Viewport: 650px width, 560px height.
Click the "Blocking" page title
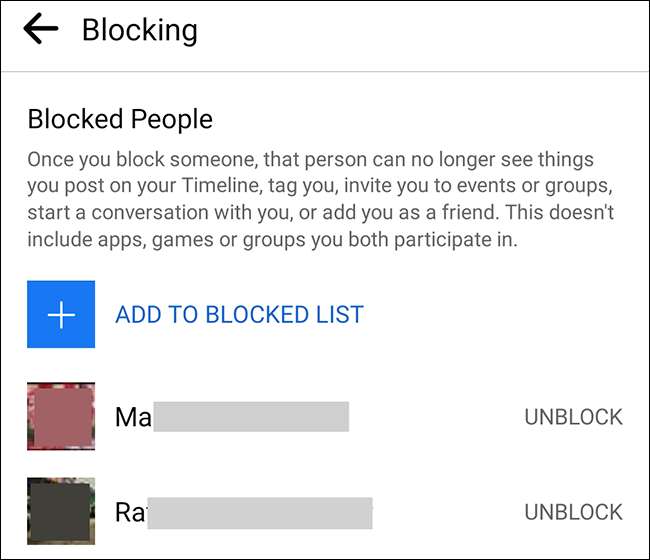point(139,30)
